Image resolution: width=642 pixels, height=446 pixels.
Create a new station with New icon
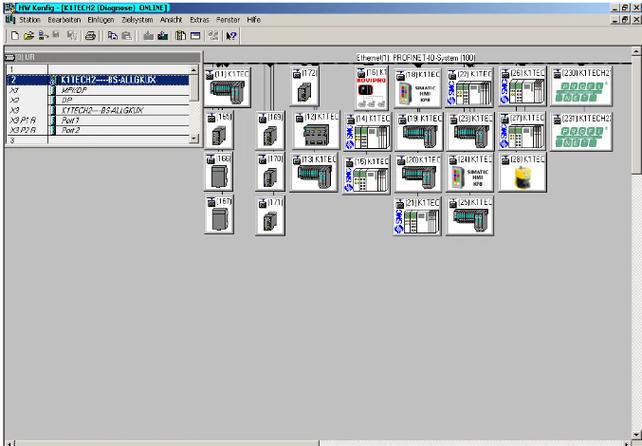point(15,36)
